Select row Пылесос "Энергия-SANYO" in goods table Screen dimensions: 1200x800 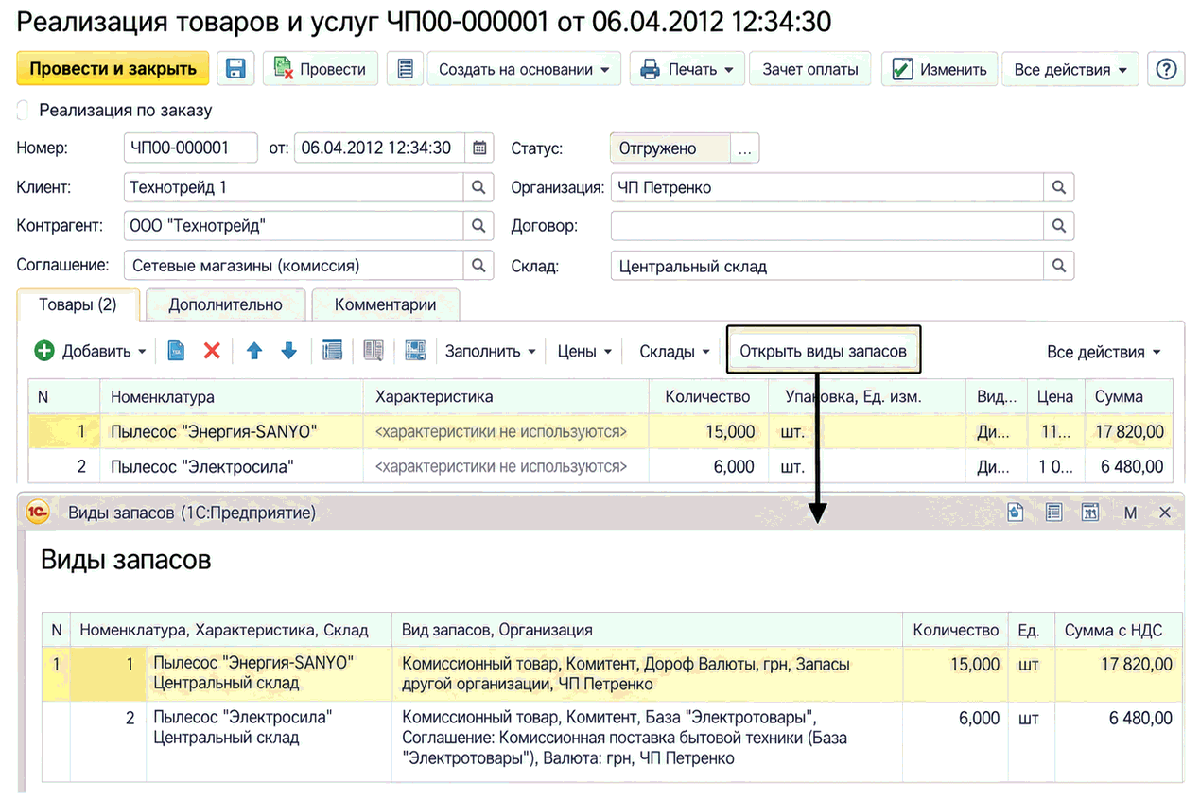(x=600, y=432)
